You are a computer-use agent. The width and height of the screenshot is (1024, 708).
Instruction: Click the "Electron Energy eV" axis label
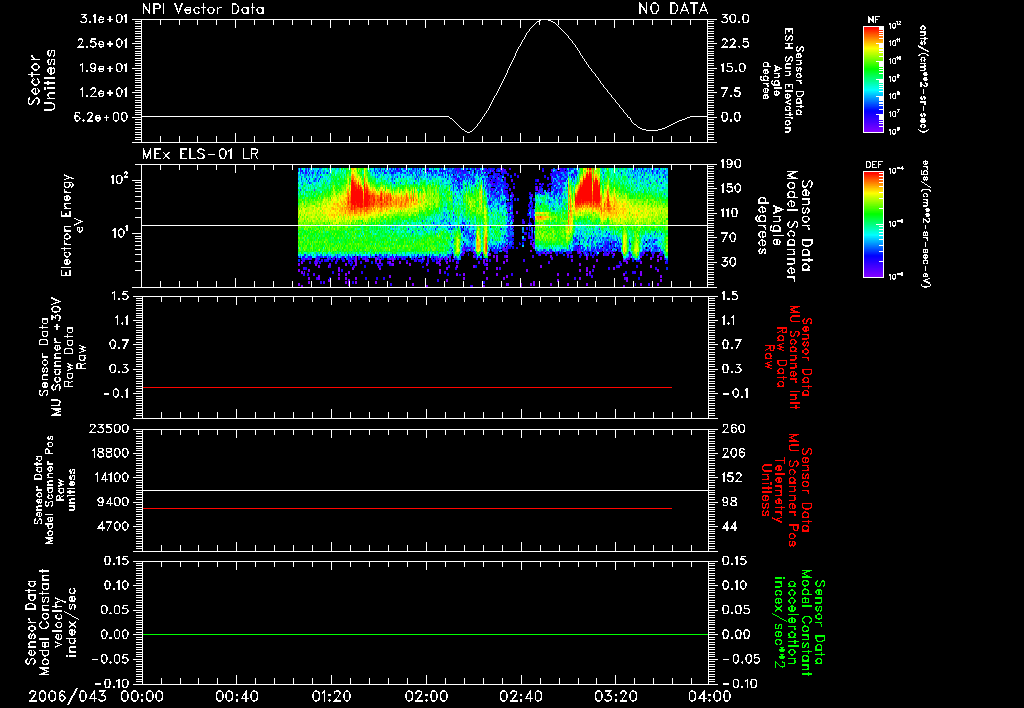tap(70, 225)
